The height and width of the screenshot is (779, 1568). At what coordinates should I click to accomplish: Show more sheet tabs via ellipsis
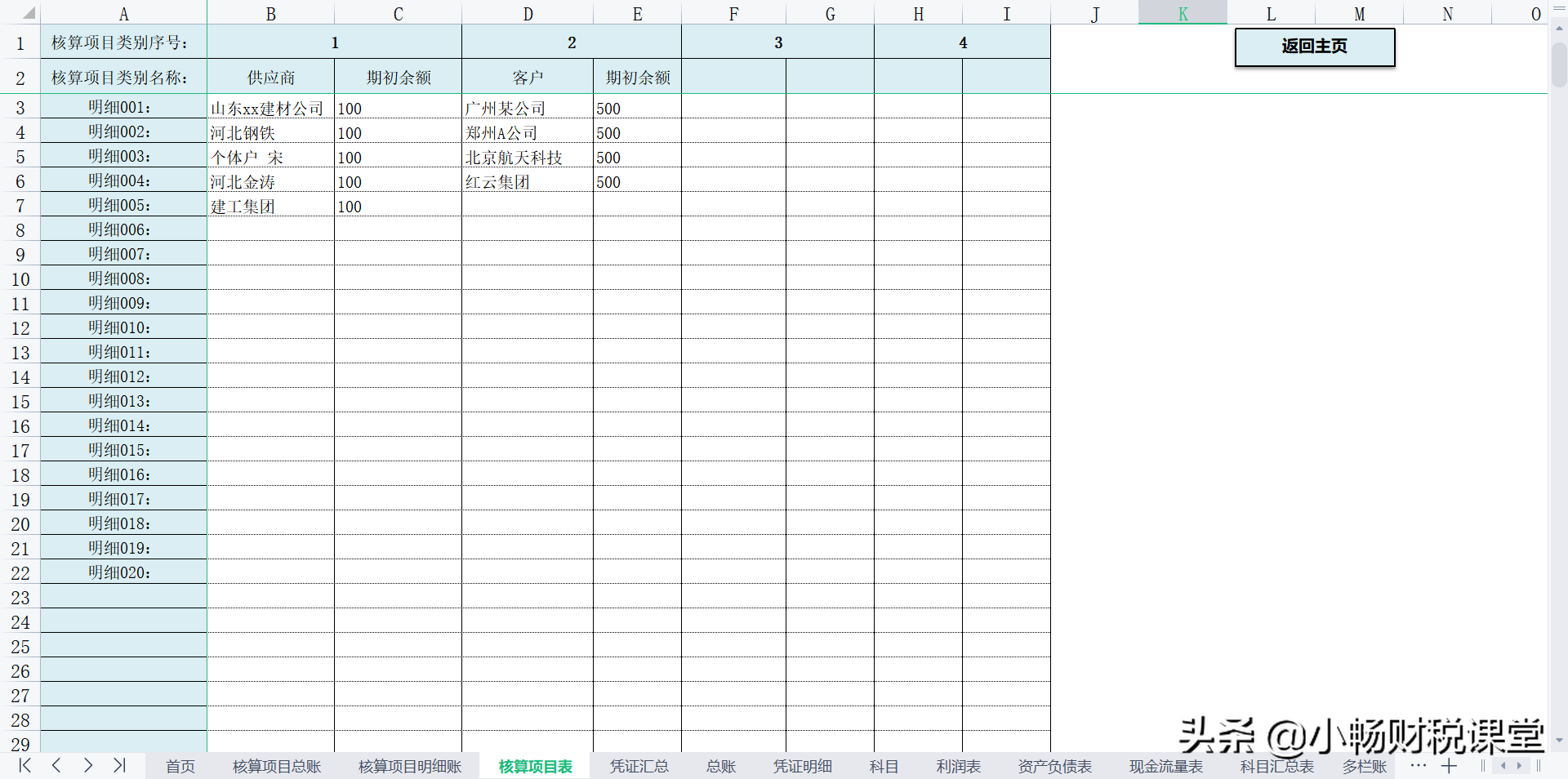(x=1419, y=765)
